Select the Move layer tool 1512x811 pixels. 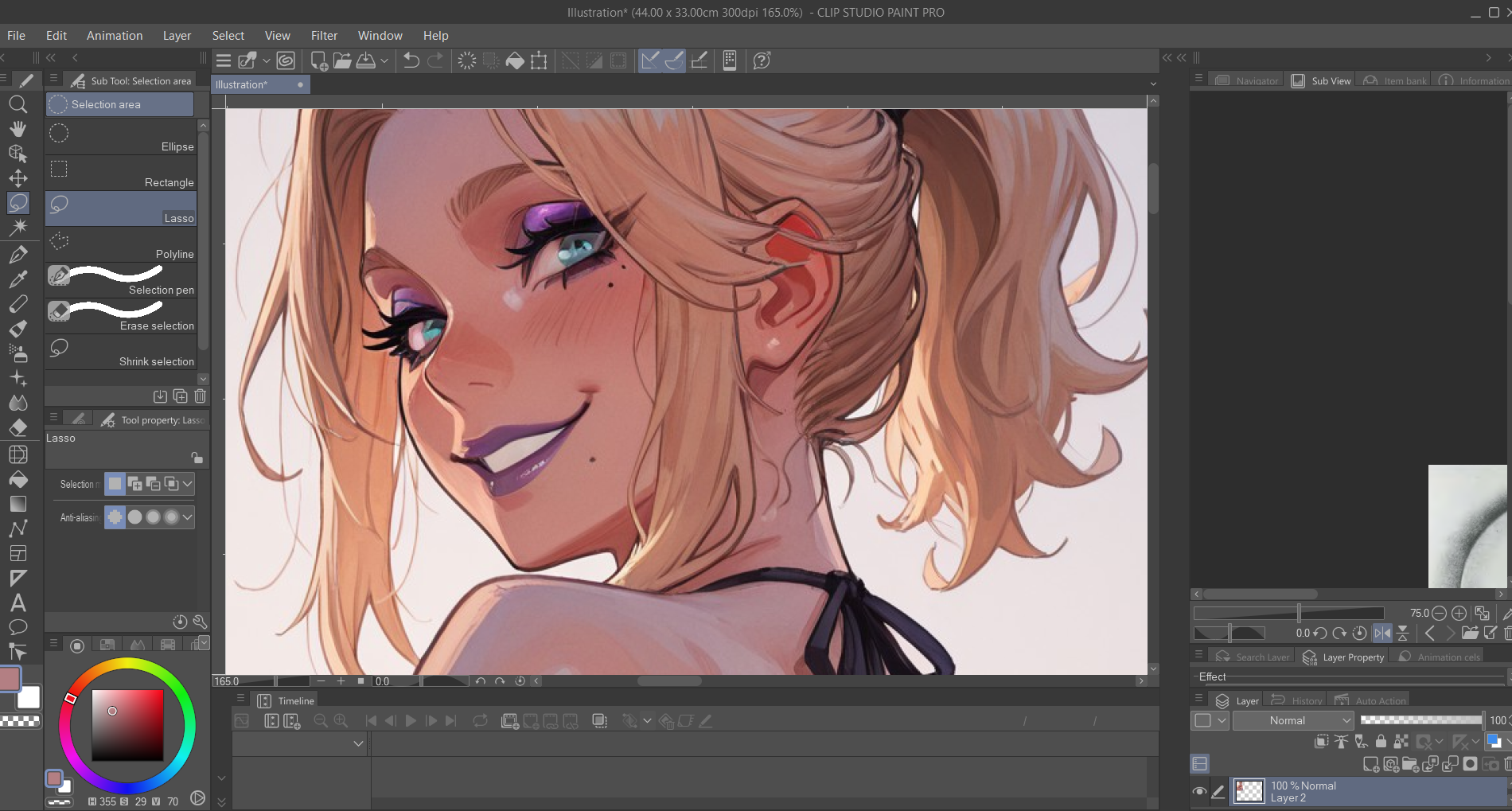[18, 178]
